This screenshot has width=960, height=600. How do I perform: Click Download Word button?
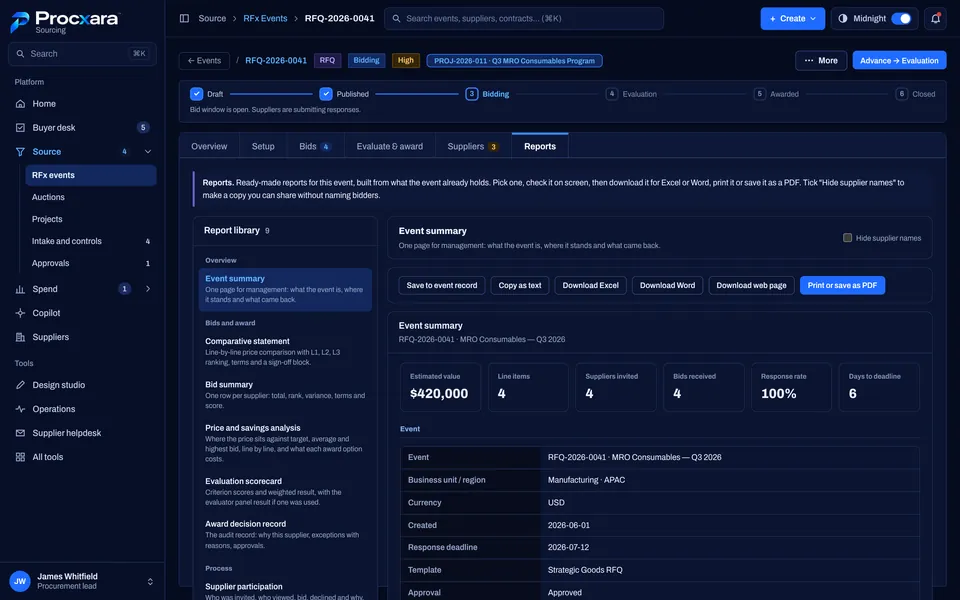click(x=667, y=285)
